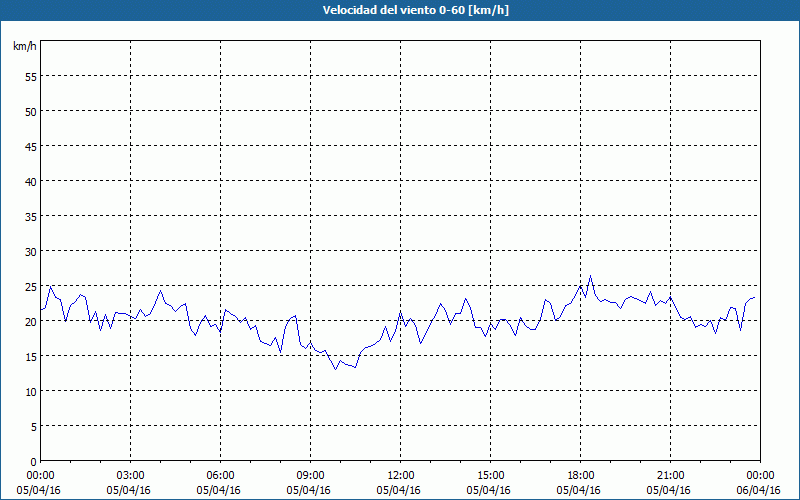Click the '5' y-axis value
Viewport: 800px width, 500px height.
(34, 427)
